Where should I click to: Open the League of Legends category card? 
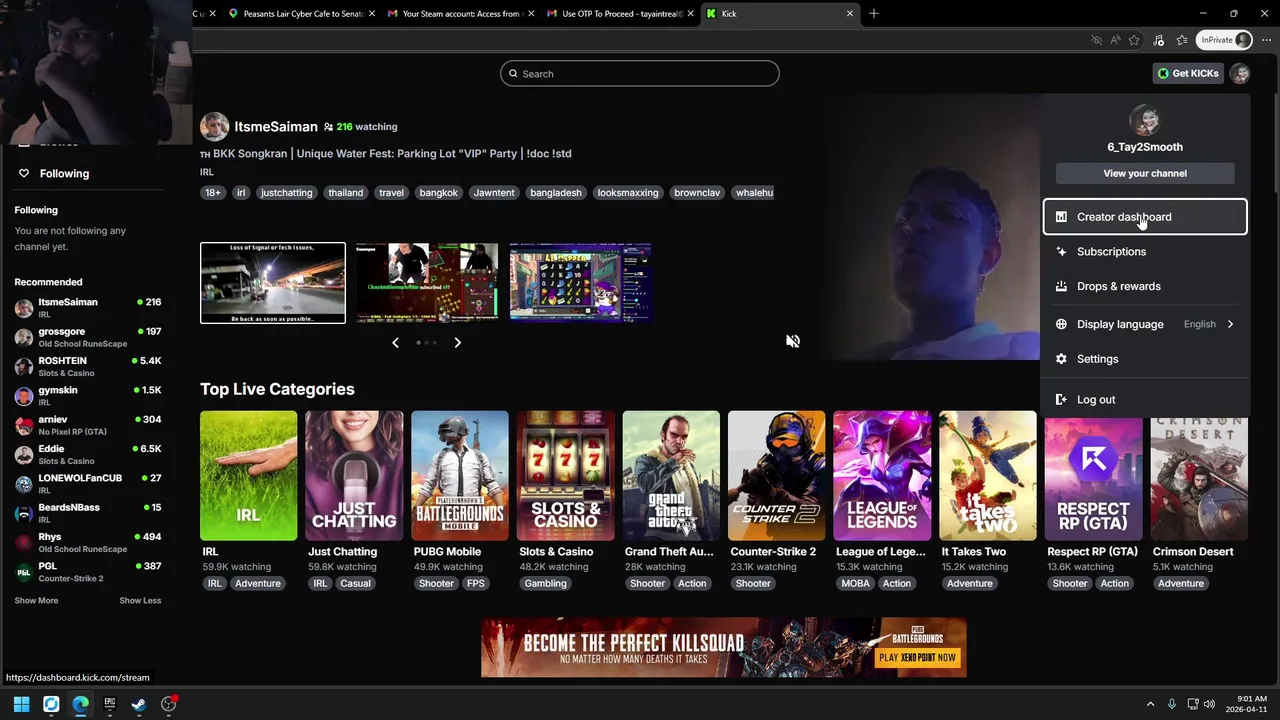pyautogui.click(x=882, y=476)
